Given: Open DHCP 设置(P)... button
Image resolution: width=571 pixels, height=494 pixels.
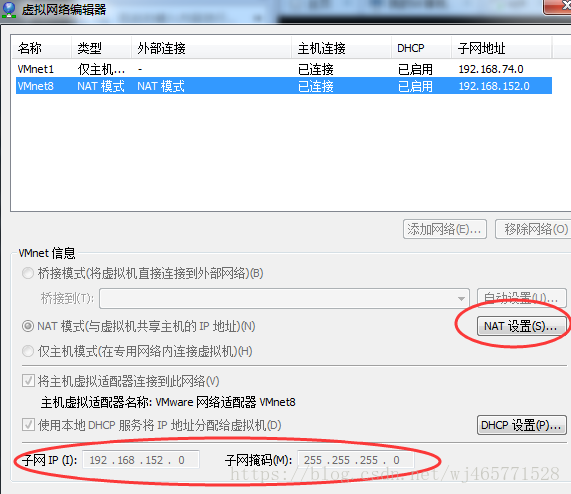Looking at the screenshot, I should pyautogui.click(x=521, y=425).
